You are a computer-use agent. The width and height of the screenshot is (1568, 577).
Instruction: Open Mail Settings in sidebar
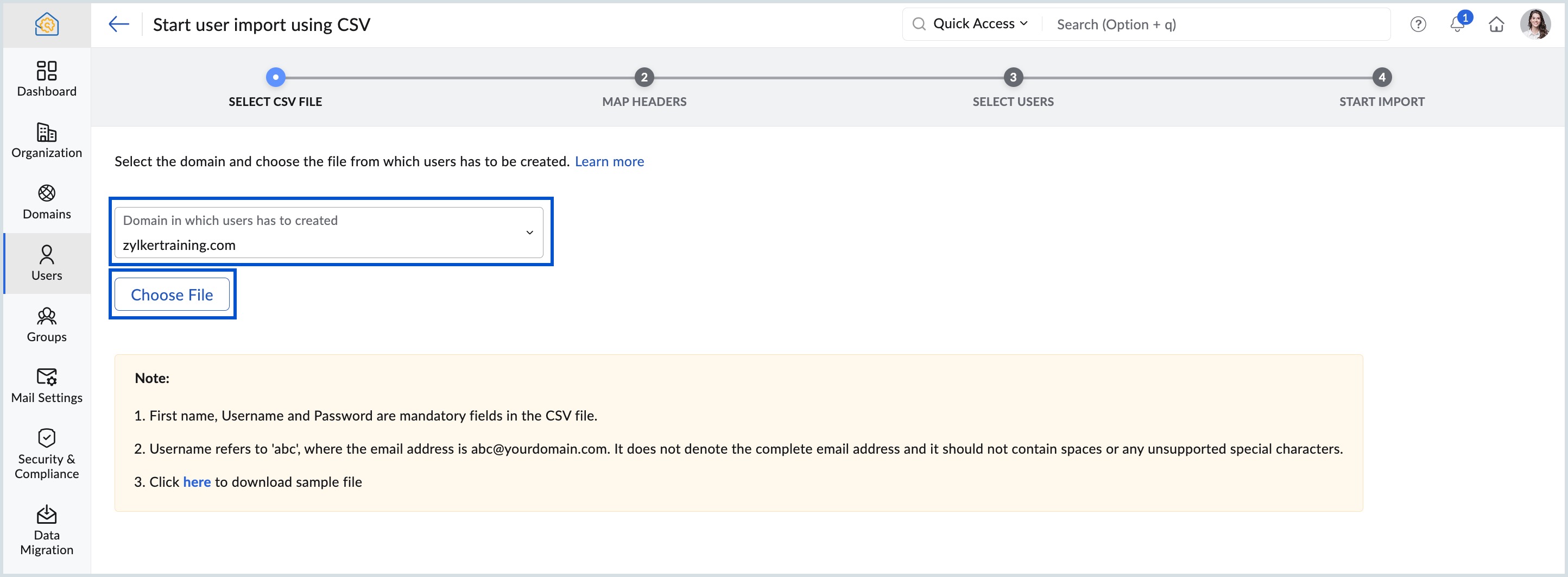47,386
